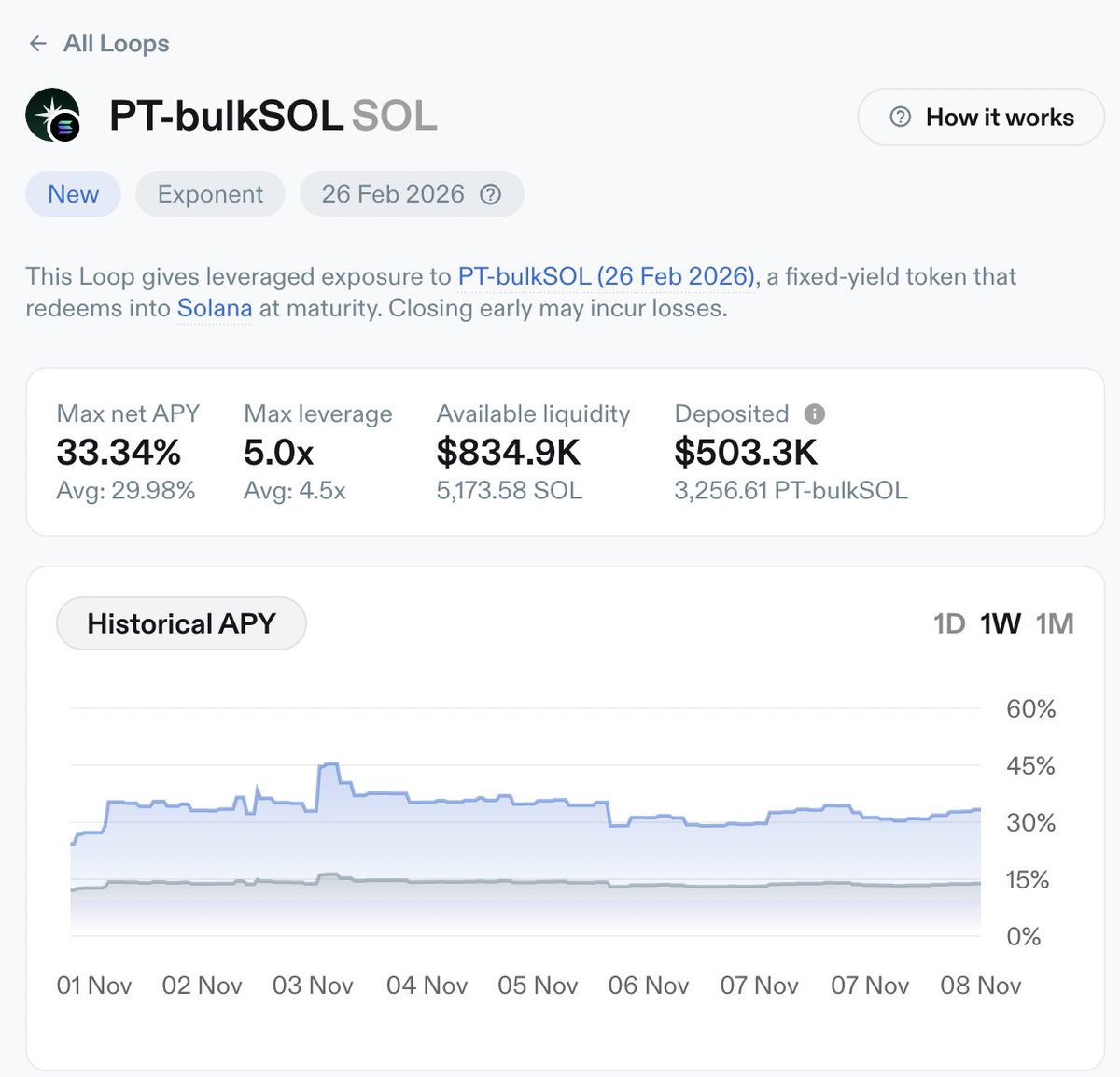Click the Available liquidity label

533,413
